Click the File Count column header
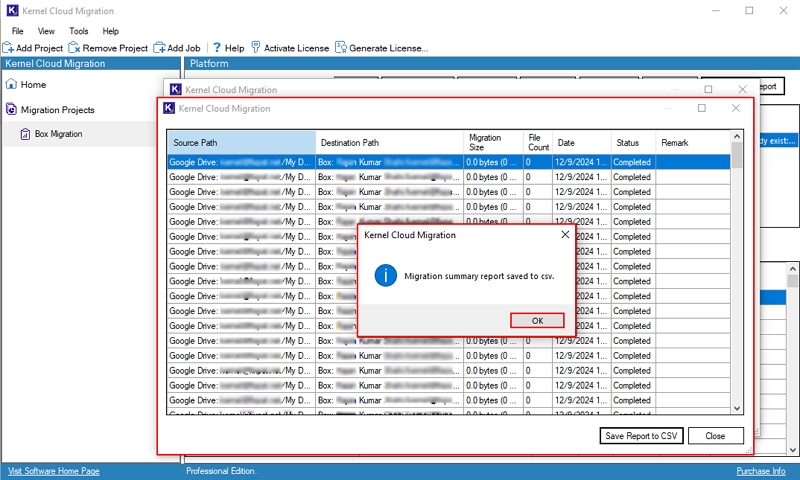The height and width of the screenshot is (480, 800). [538, 143]
